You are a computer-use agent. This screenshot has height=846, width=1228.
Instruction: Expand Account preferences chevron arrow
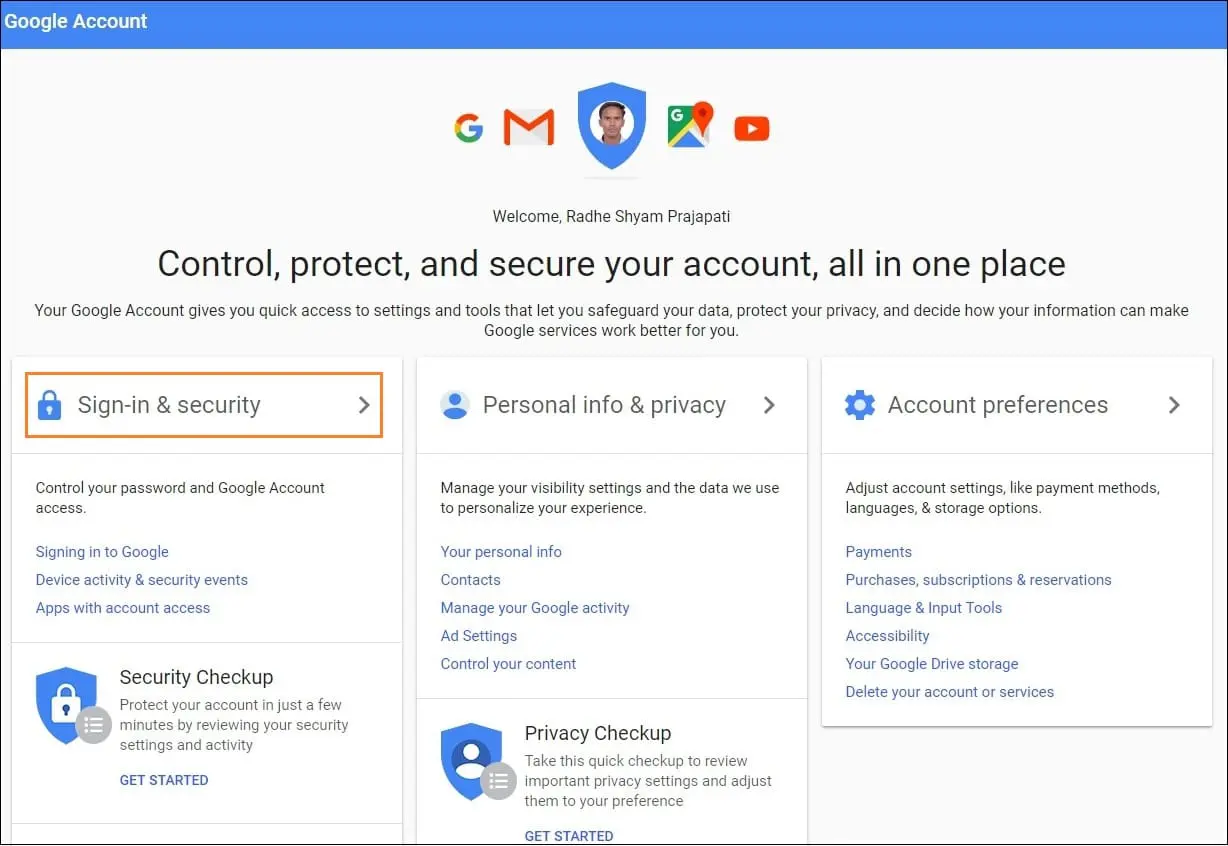(x=1174, y=405)
